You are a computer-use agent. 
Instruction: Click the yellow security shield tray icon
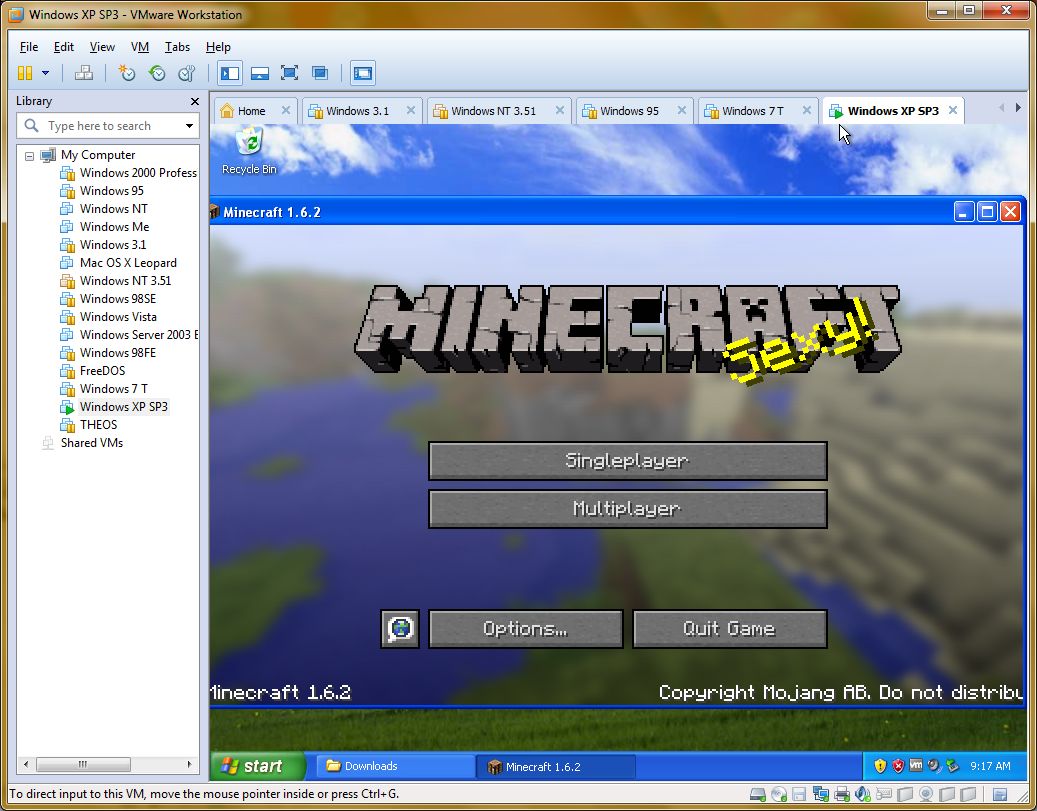pos(880,766)
